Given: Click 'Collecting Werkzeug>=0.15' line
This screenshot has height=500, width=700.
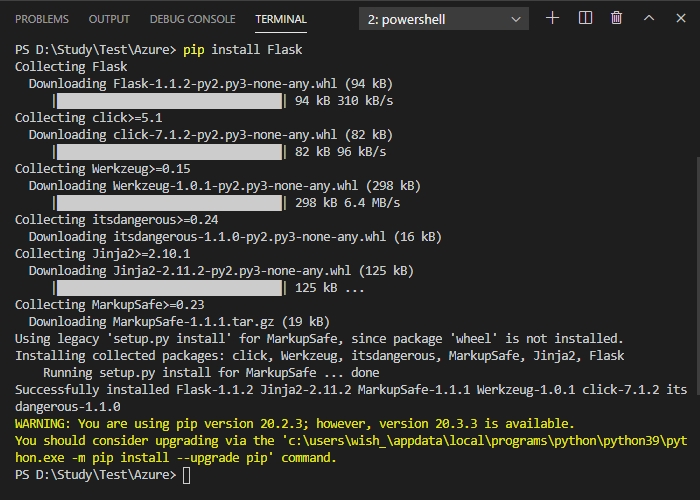Looking at the screenshot, I should [103, 169].
